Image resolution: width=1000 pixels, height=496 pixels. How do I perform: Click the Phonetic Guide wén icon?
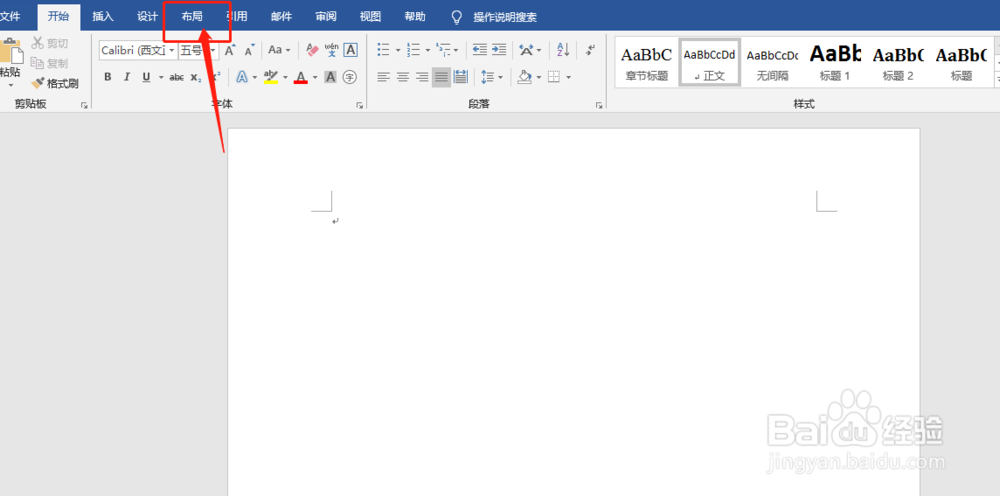[332, 50]
